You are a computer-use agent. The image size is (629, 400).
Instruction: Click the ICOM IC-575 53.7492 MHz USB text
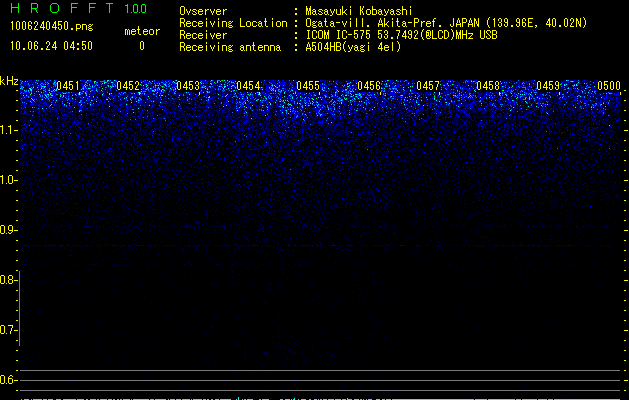tap(402, 35)
